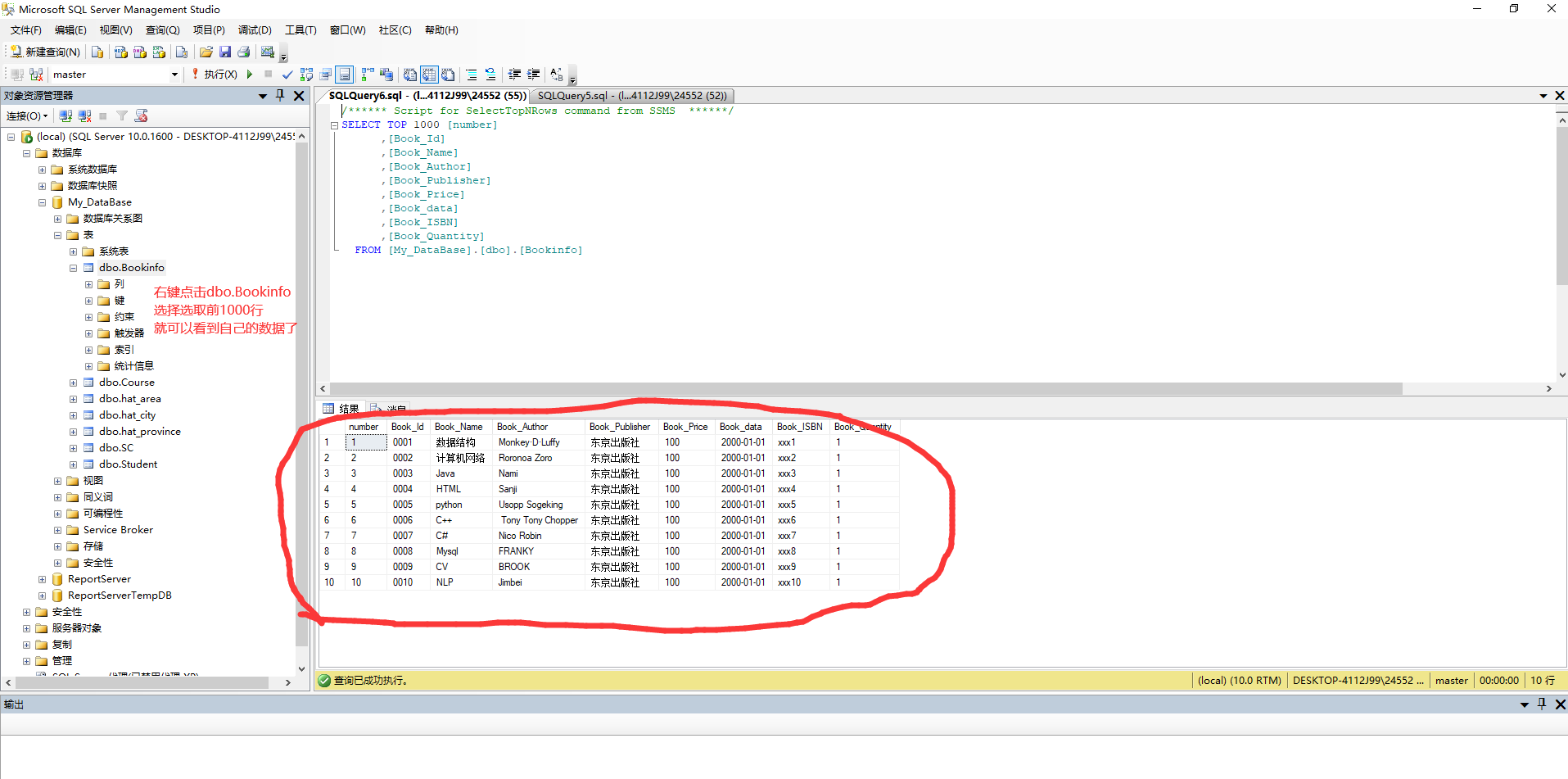The image size is (1568, 779).
Task: Select dbo.hat_province in the tree
Action: tap(140, 432)
